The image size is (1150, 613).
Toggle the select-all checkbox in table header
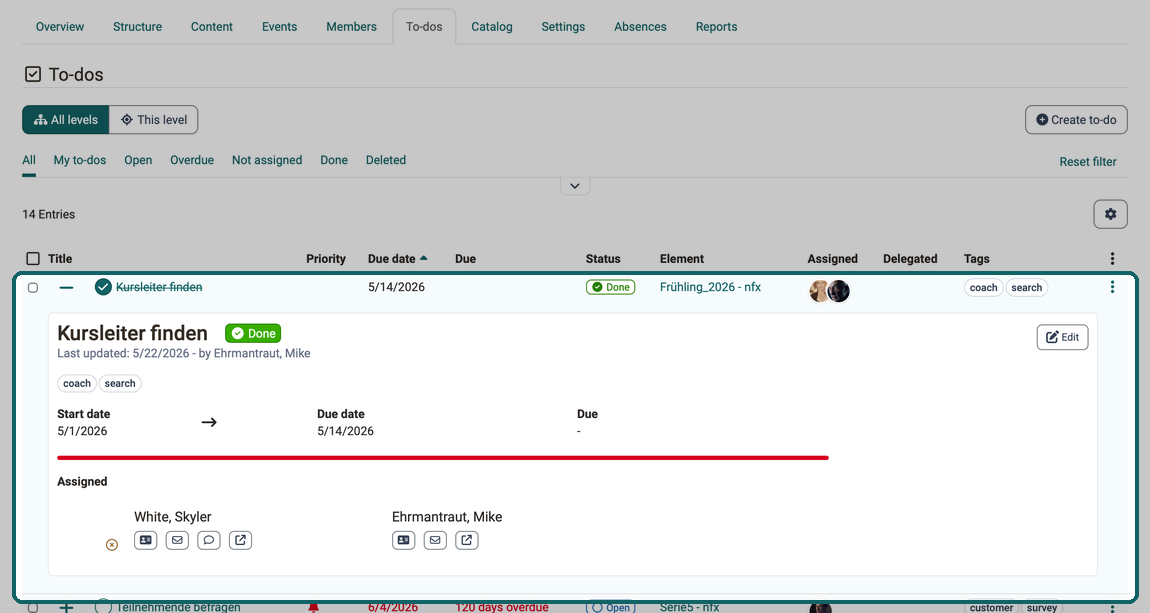point(33,259)
